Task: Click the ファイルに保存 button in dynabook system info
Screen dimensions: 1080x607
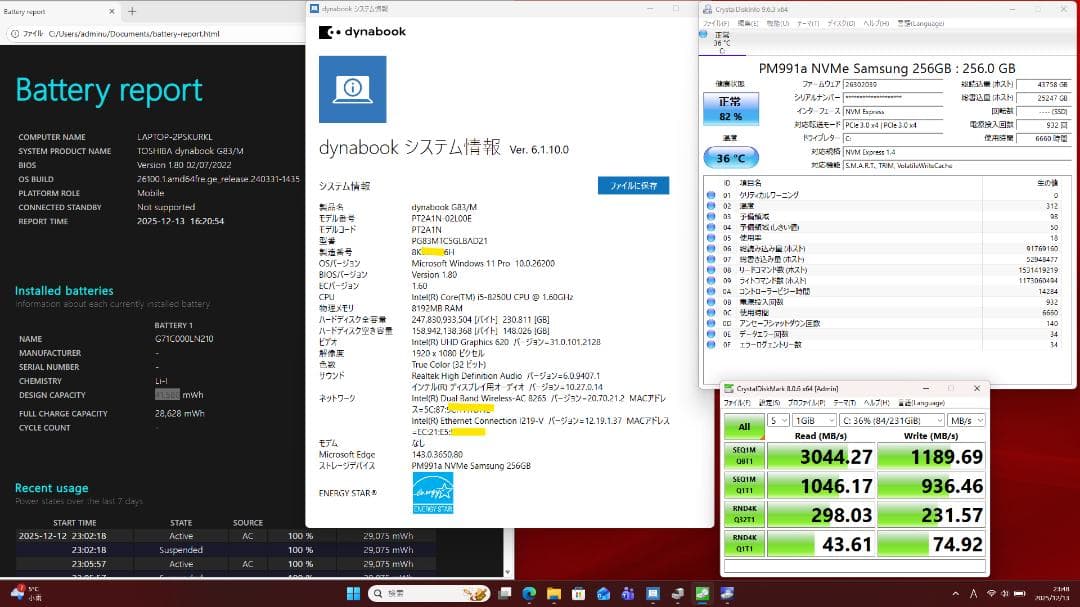Action: point(632,185)
